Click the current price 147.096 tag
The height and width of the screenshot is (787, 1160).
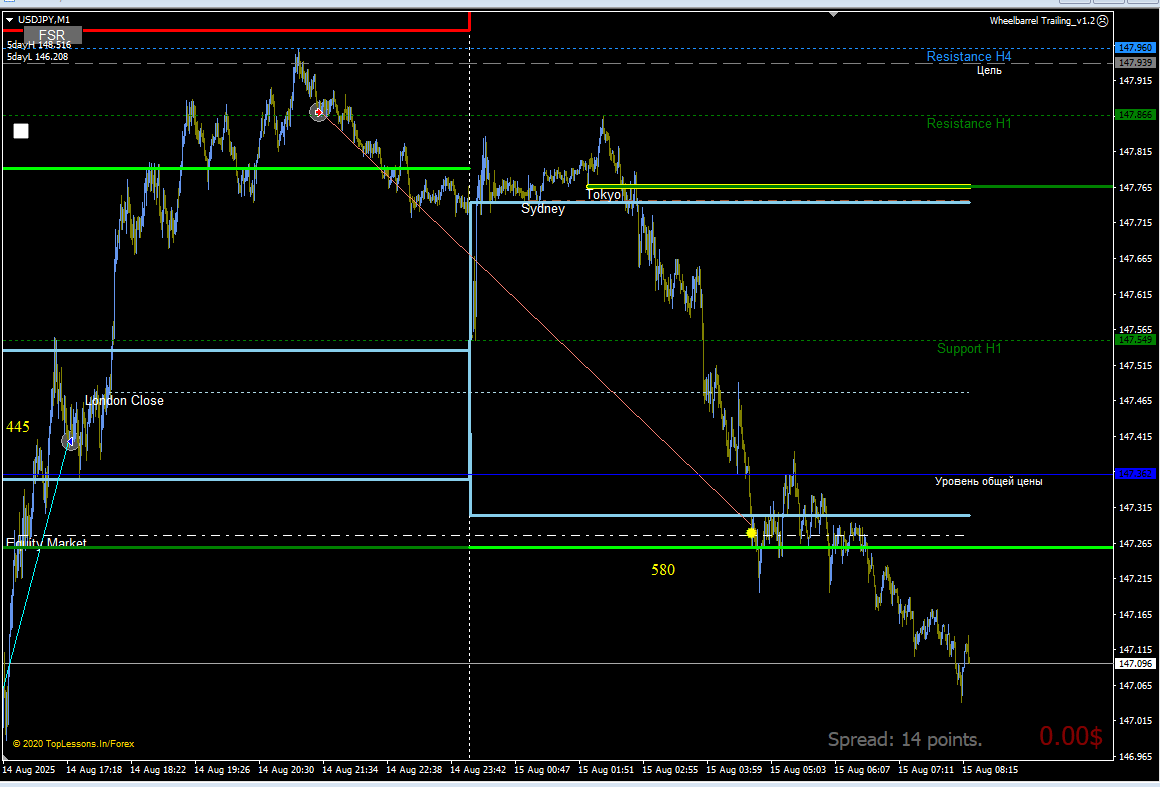pyautogui.click(x=1135, y=664)
